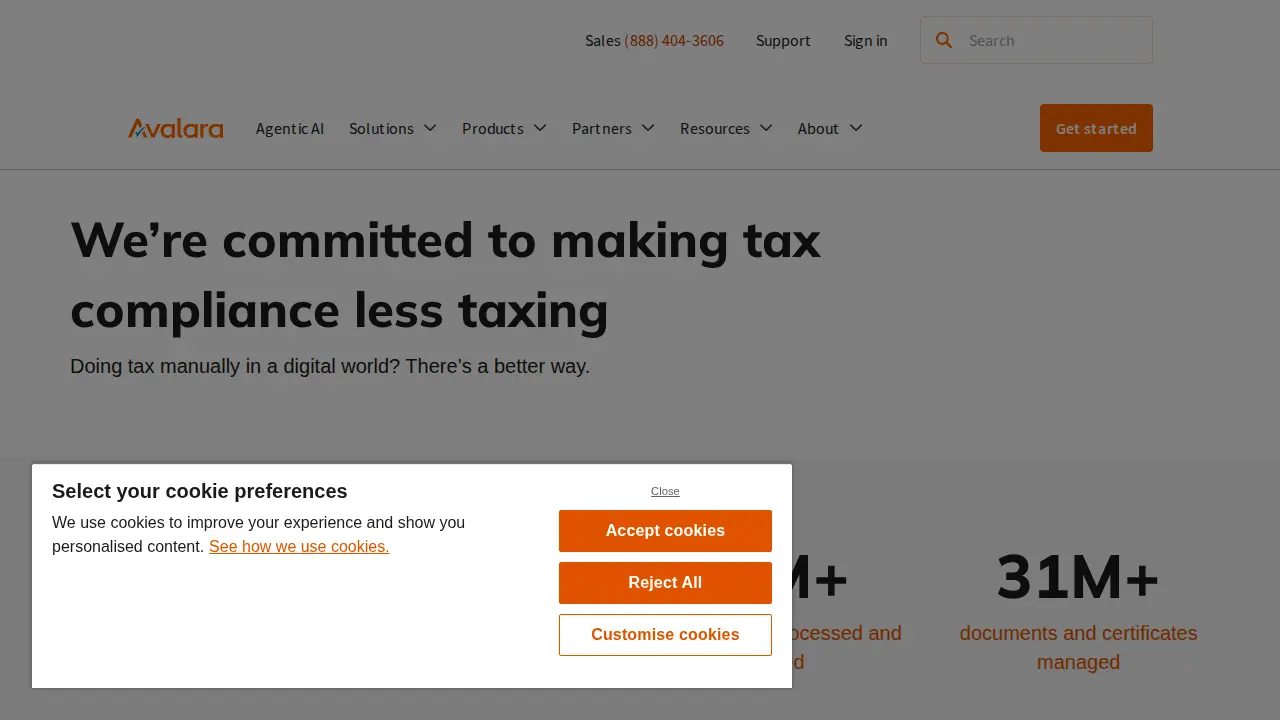Focus the Search input field

pyautogui.click(x=1036, y=40)
